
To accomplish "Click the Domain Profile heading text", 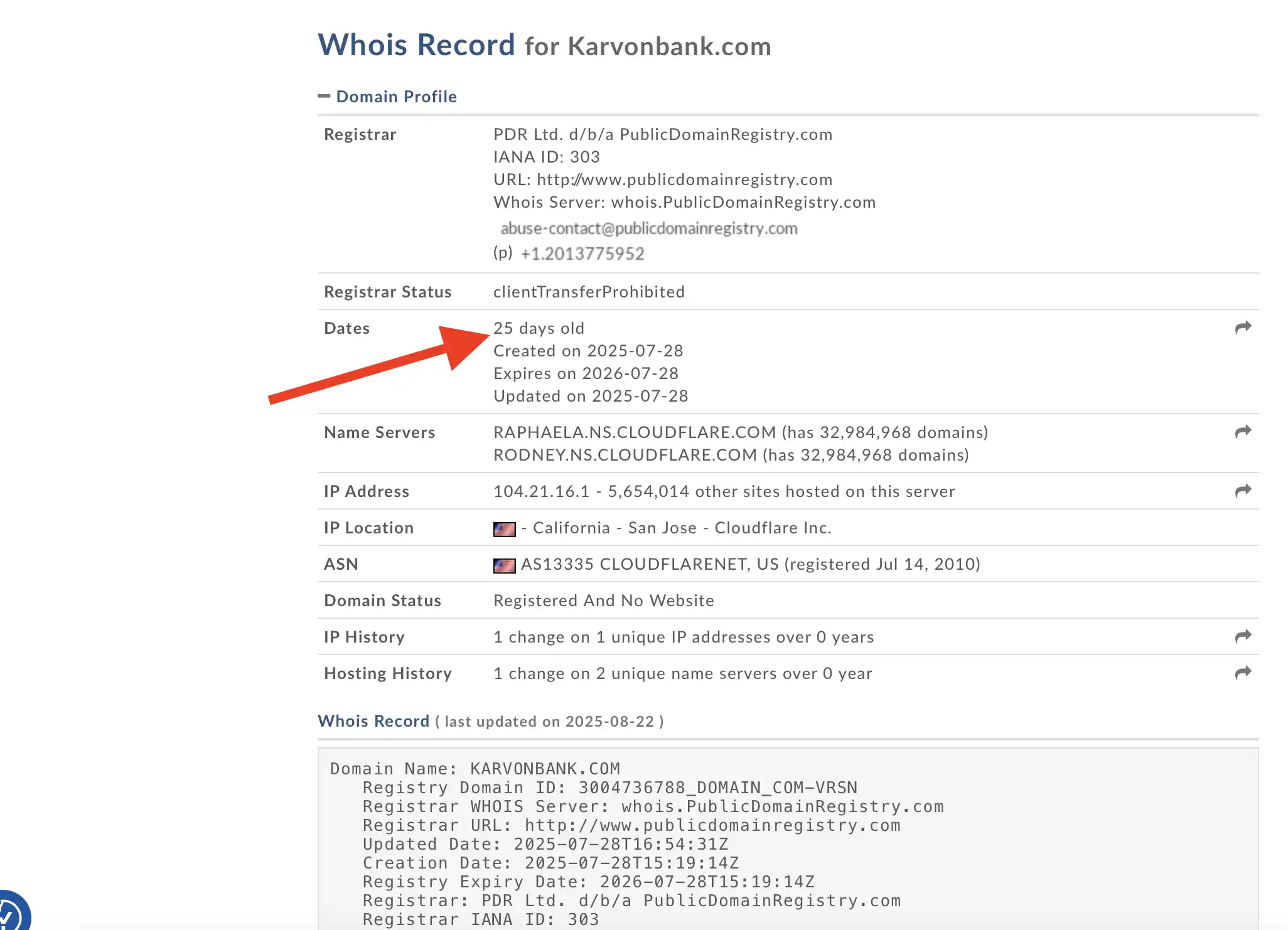I will (397, 97).
